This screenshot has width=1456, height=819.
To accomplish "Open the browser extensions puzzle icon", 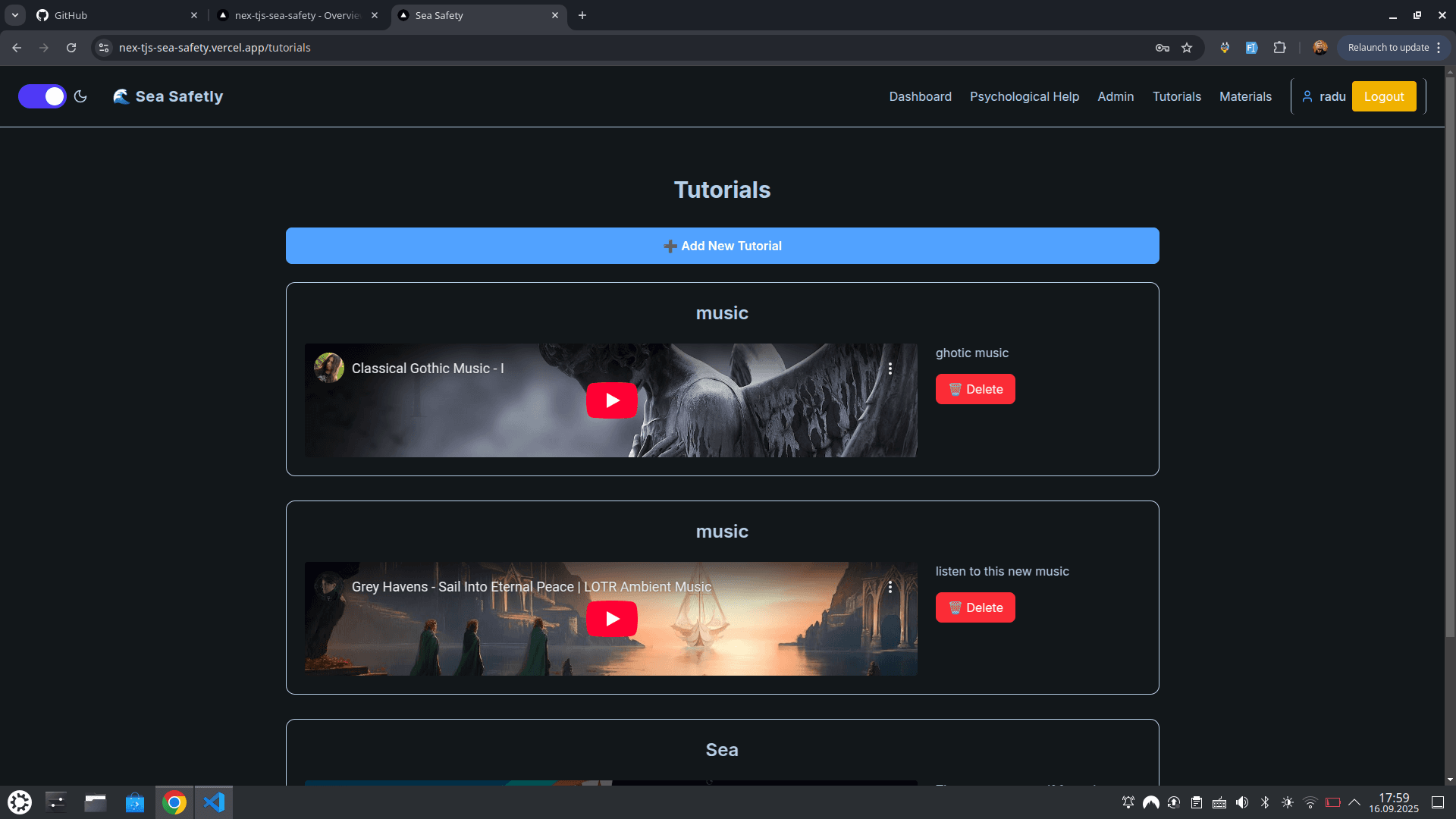I will click(1279, 48).
